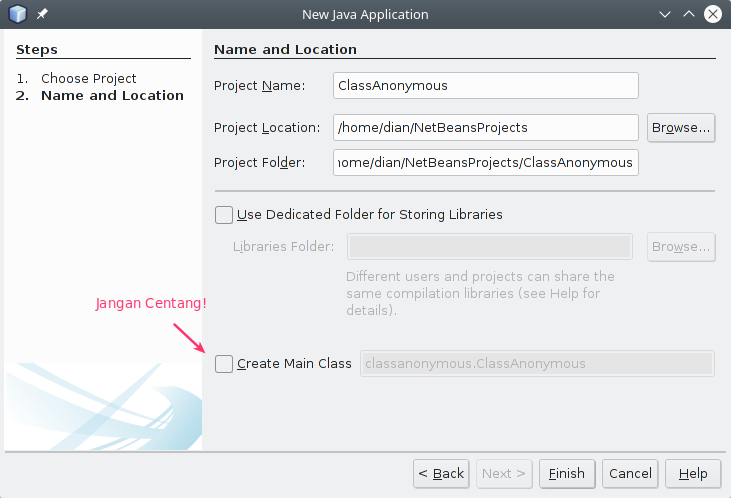Click the disabled Next button
The height and width of the screenshot is (498, 731).
pos(504,474)
